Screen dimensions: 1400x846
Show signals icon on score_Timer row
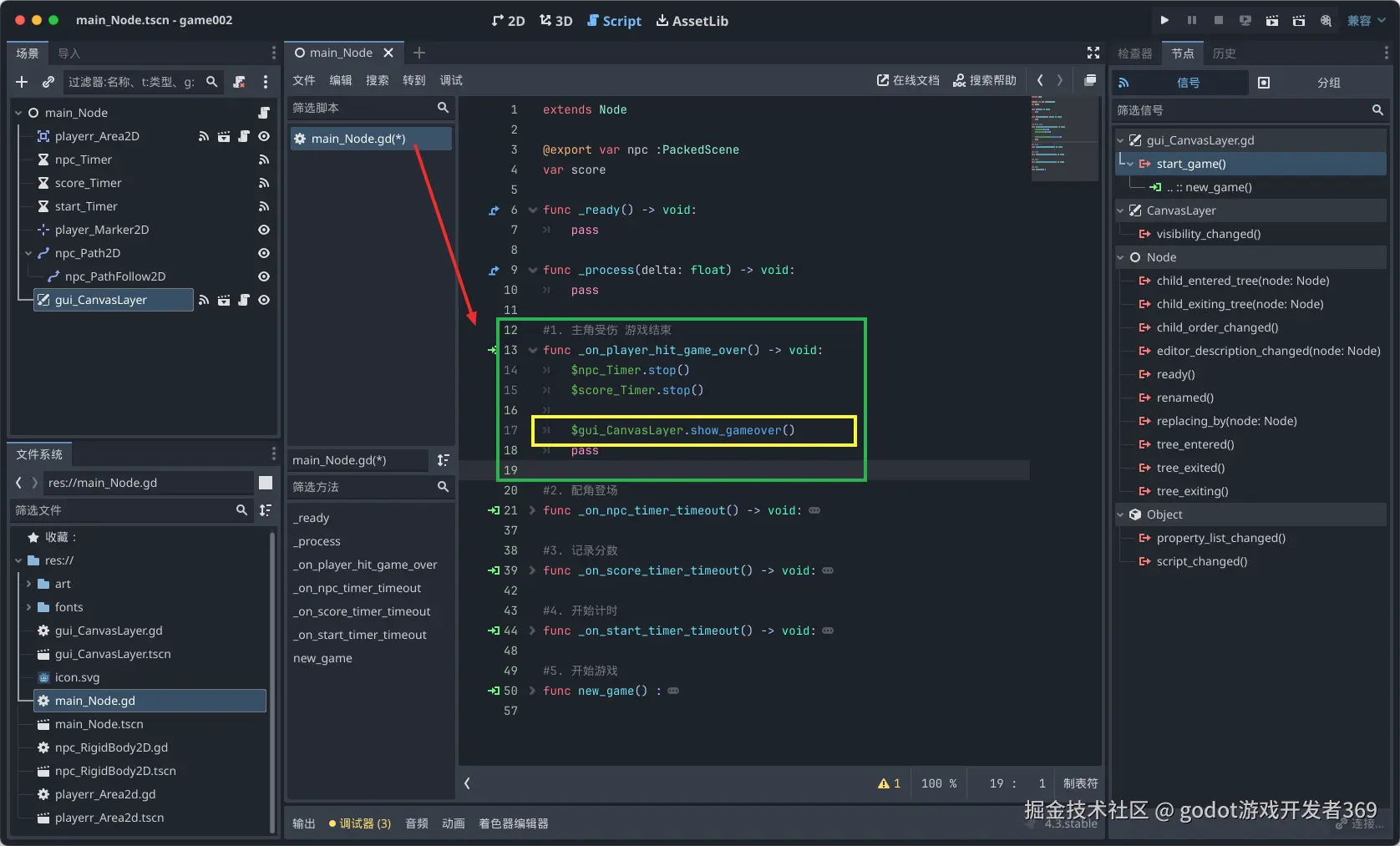coord(264,183)
